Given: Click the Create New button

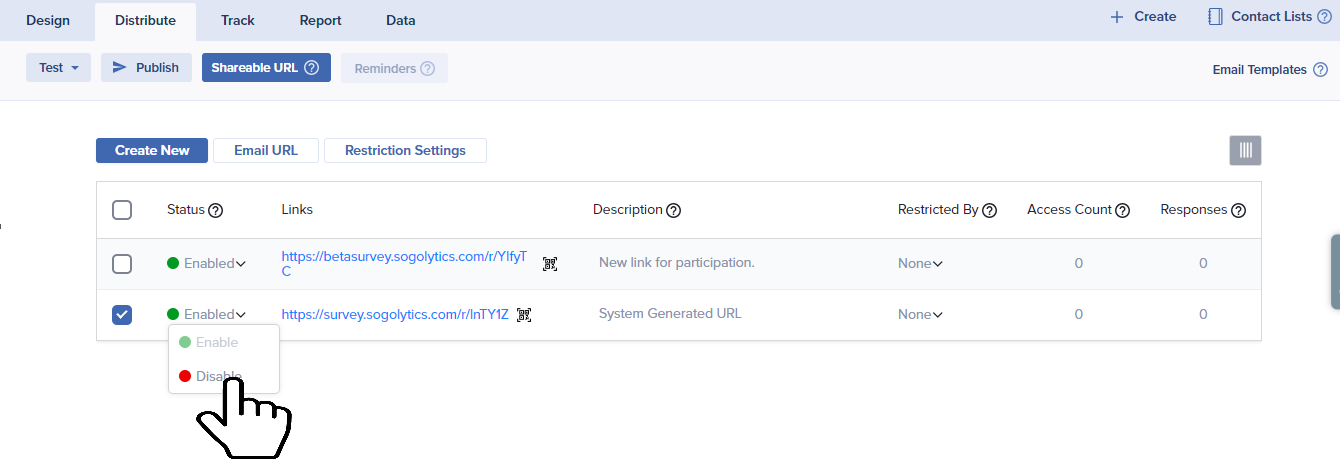Looking at the screenshot, I should pos(152,150).
